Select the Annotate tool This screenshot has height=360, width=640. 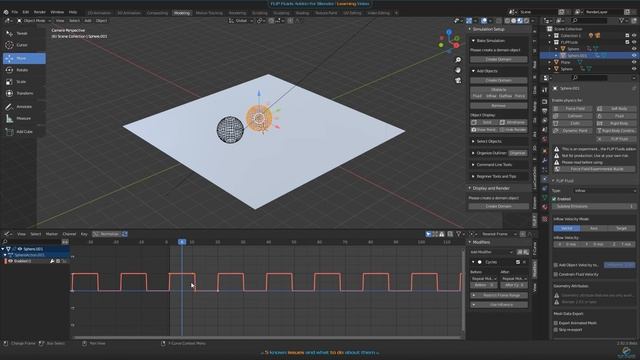coord(24,107)
